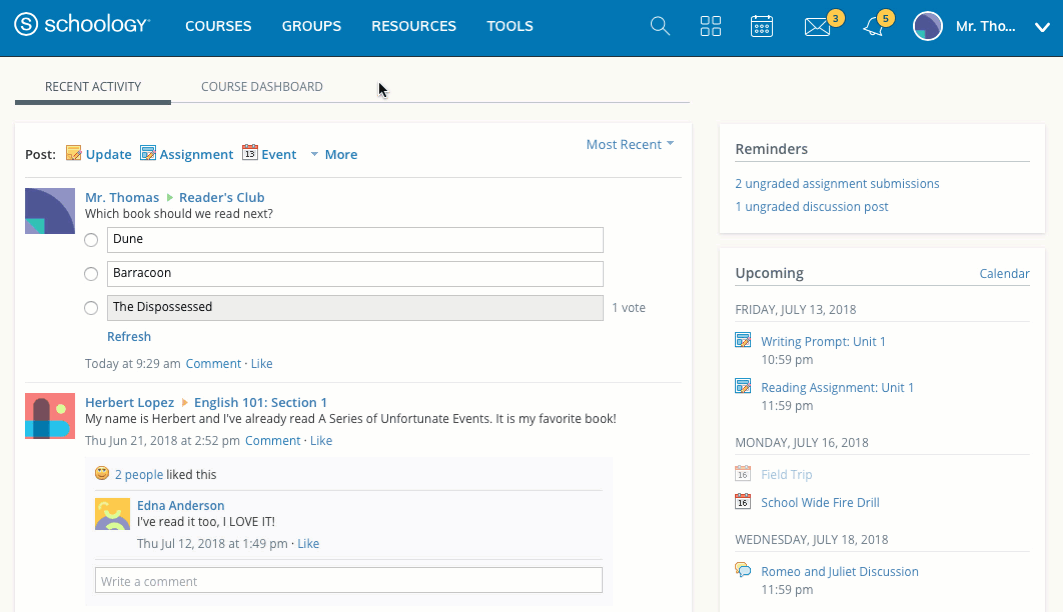Expand the More post options dropdown
Image resolution: width=1063 pixels, height=612 pixels.
tap(333, 154)
